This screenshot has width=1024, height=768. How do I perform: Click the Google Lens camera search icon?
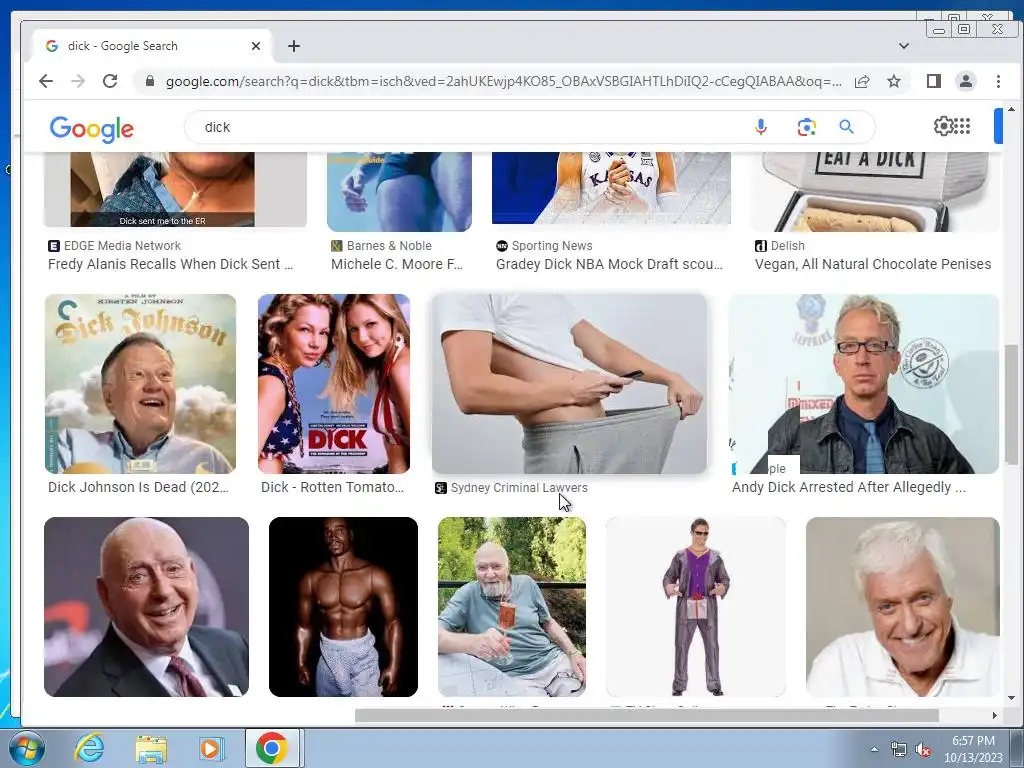[807, 127]
